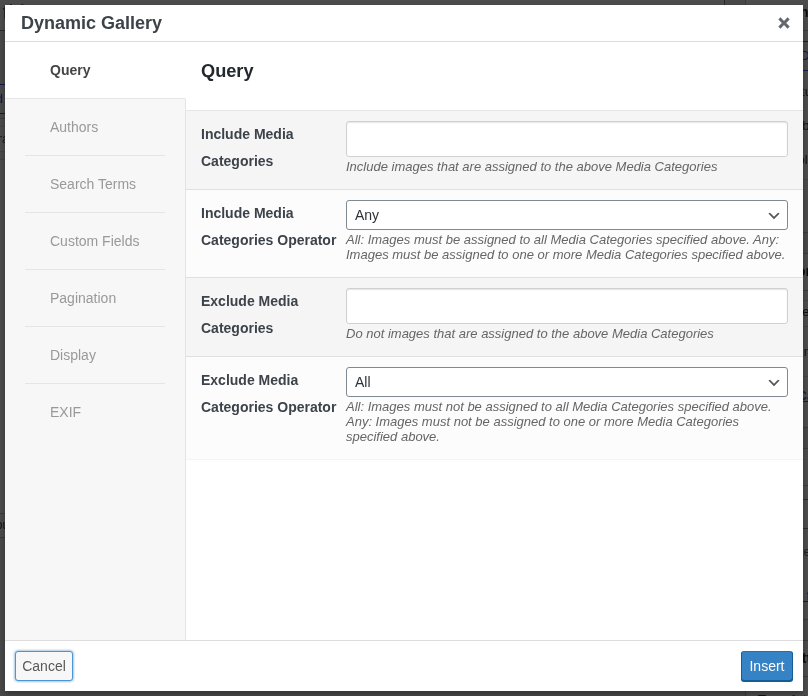The width and height of the screenshot is (808, 696).
Task: Open the Pagination settings tab
Action: tap(83, 298)
